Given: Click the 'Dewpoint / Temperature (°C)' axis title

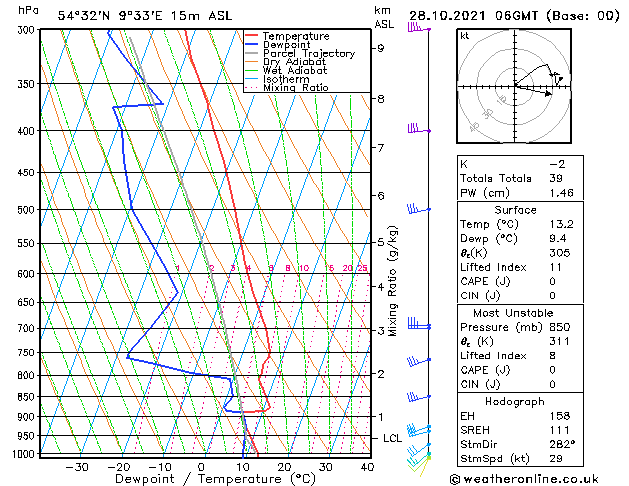Looking at the screenshot, I should [215, 479].
